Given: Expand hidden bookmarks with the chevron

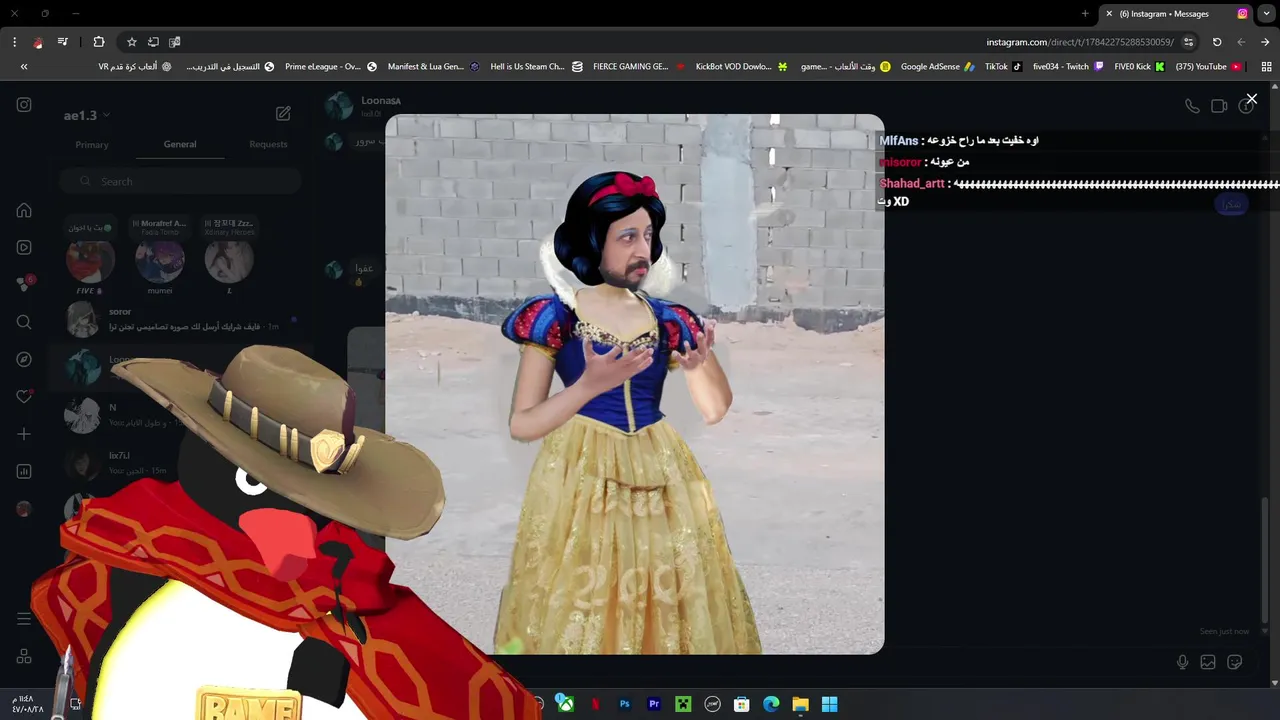Looking at the screenshot, I should (x=24, y=67).
